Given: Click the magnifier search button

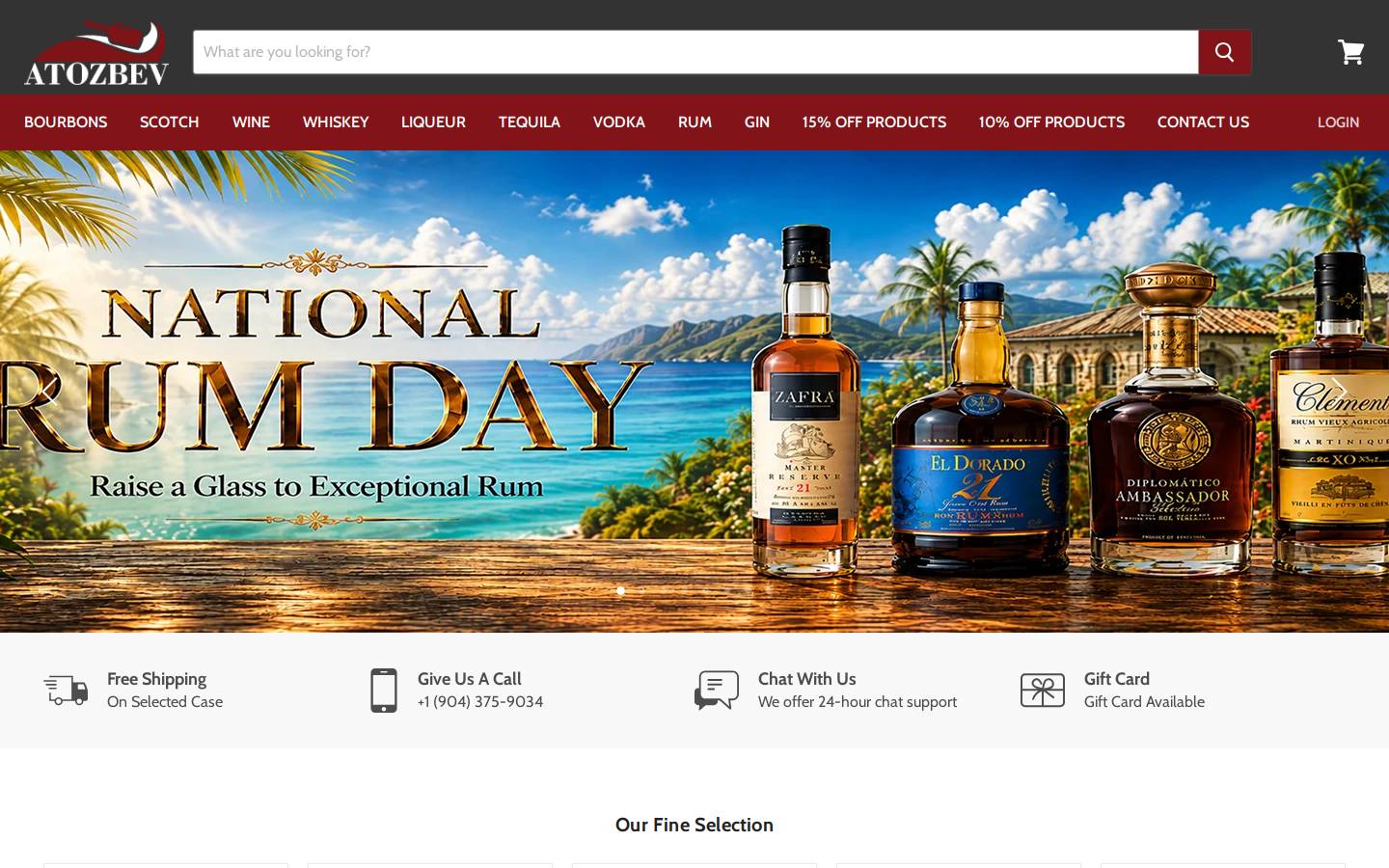Looking at the screenshot, I should (x=1224, y=52).
